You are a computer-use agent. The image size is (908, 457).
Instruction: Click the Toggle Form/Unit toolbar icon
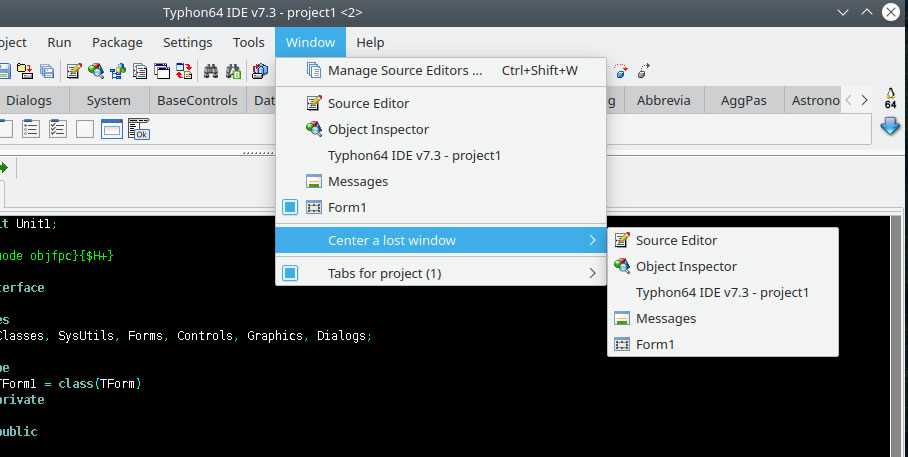(x=184, y=71)
